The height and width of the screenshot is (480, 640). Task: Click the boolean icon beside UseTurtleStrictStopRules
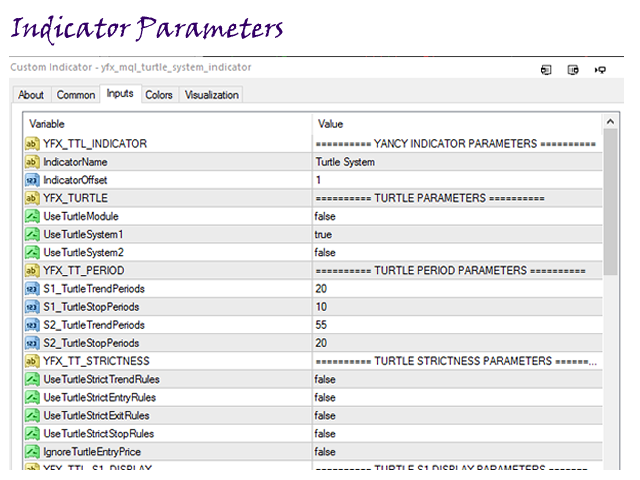click(x=32, y=434)
